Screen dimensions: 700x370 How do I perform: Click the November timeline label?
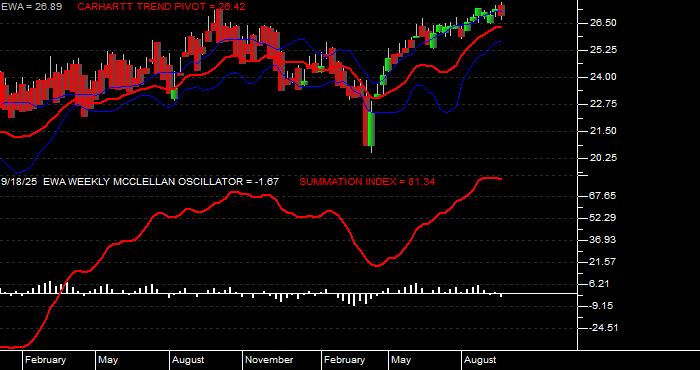pyautogui.click(x=270, y=360)
